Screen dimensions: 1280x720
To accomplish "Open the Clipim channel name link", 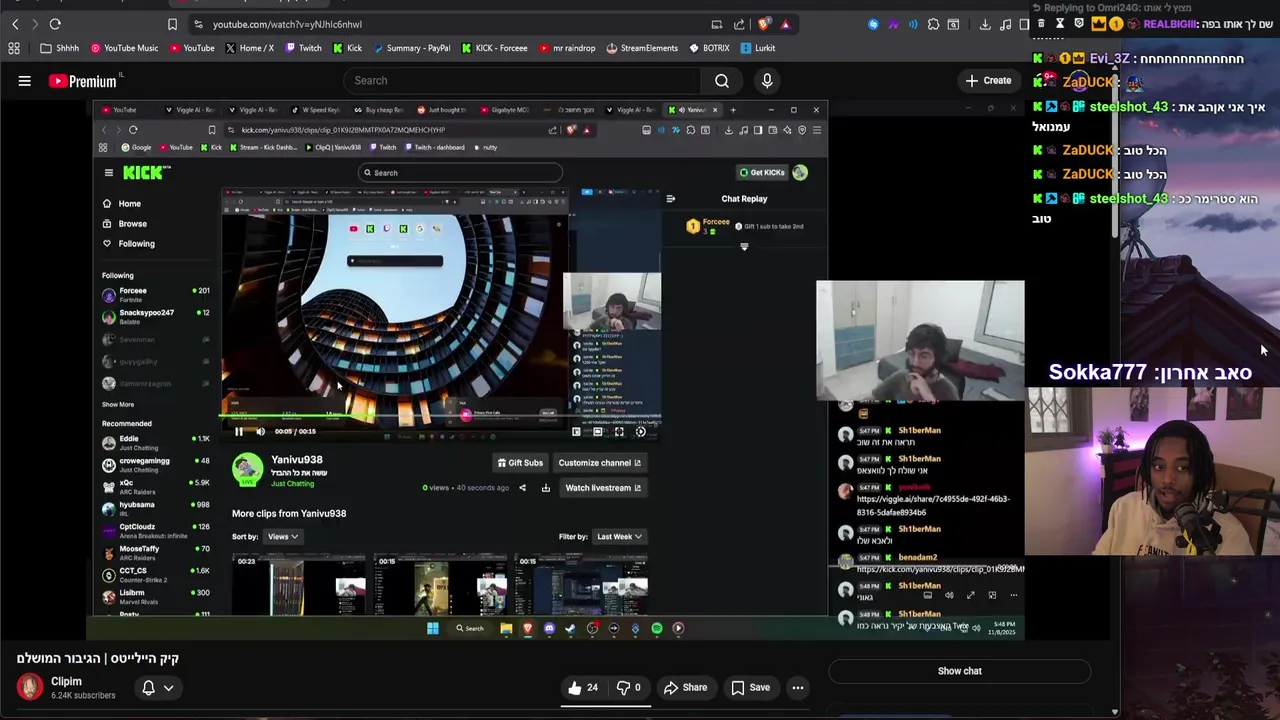I will pyautogui.click(x=66, y=682).
